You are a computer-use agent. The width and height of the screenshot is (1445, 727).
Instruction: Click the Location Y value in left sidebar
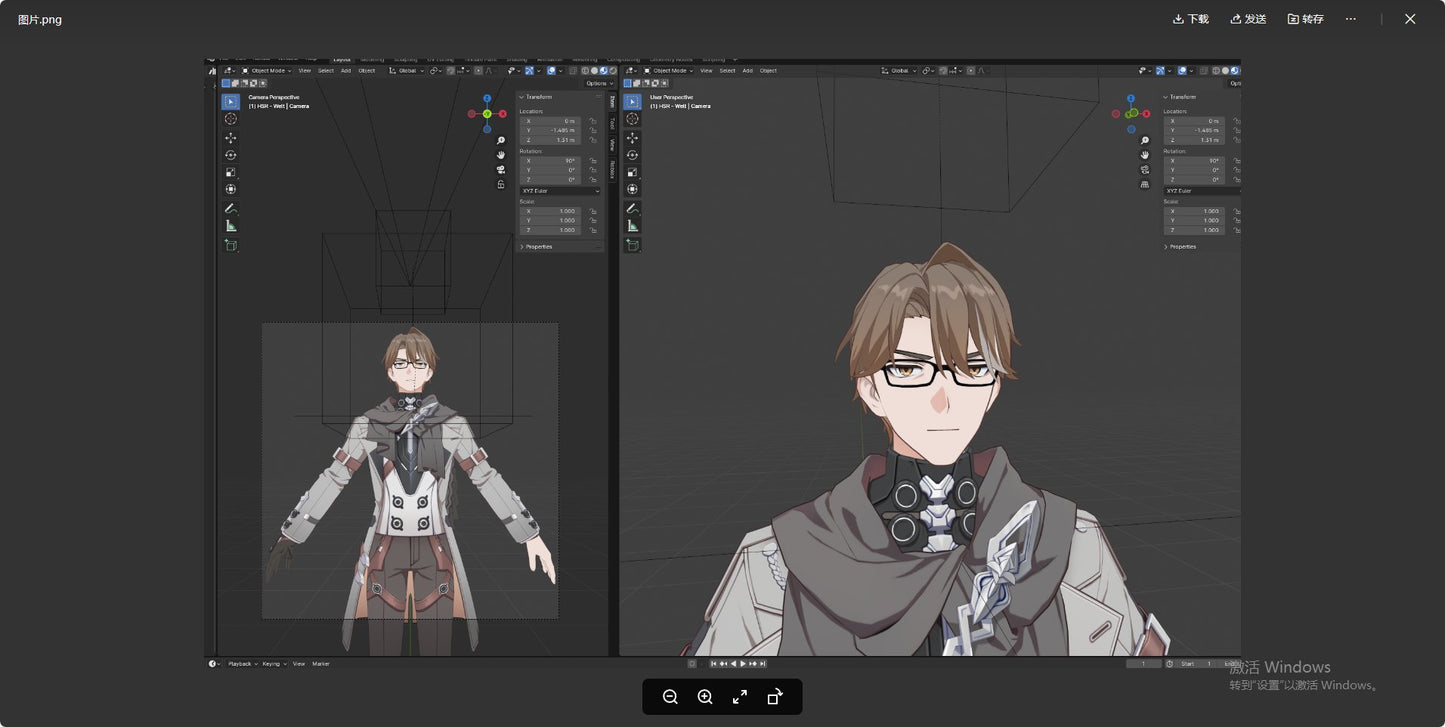(x=551, y=130)
